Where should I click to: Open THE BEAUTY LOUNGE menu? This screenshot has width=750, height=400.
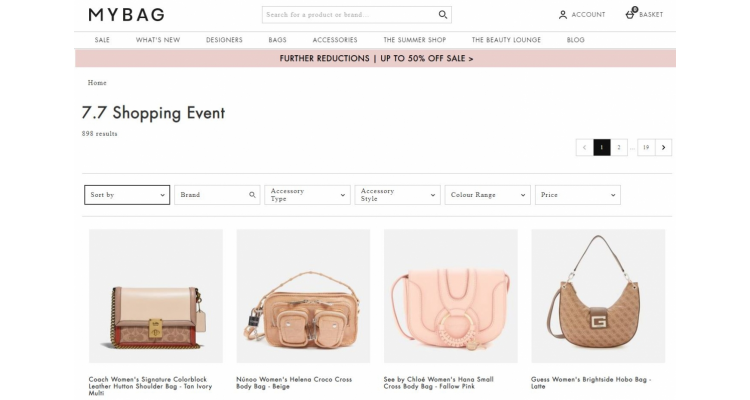tap(506, 40)
